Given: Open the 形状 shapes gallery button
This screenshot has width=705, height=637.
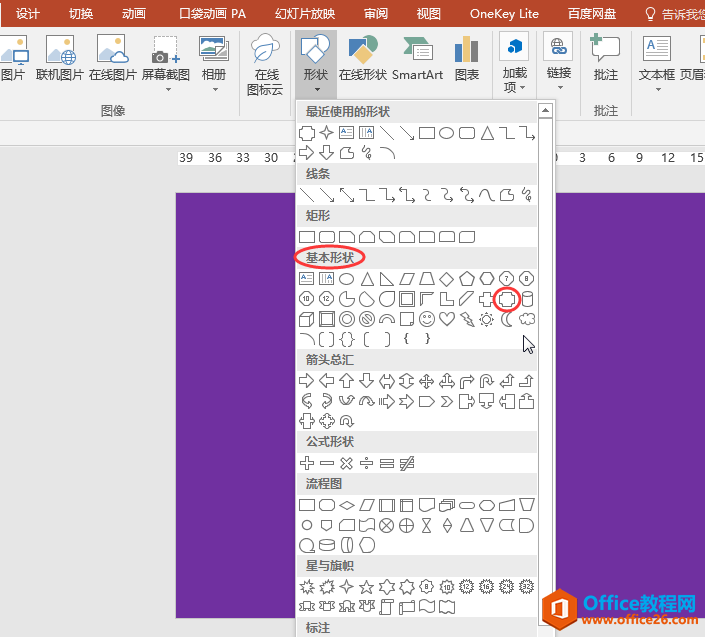Looking at the screenshot, I should pyautogui.click(x=316, y=63).
